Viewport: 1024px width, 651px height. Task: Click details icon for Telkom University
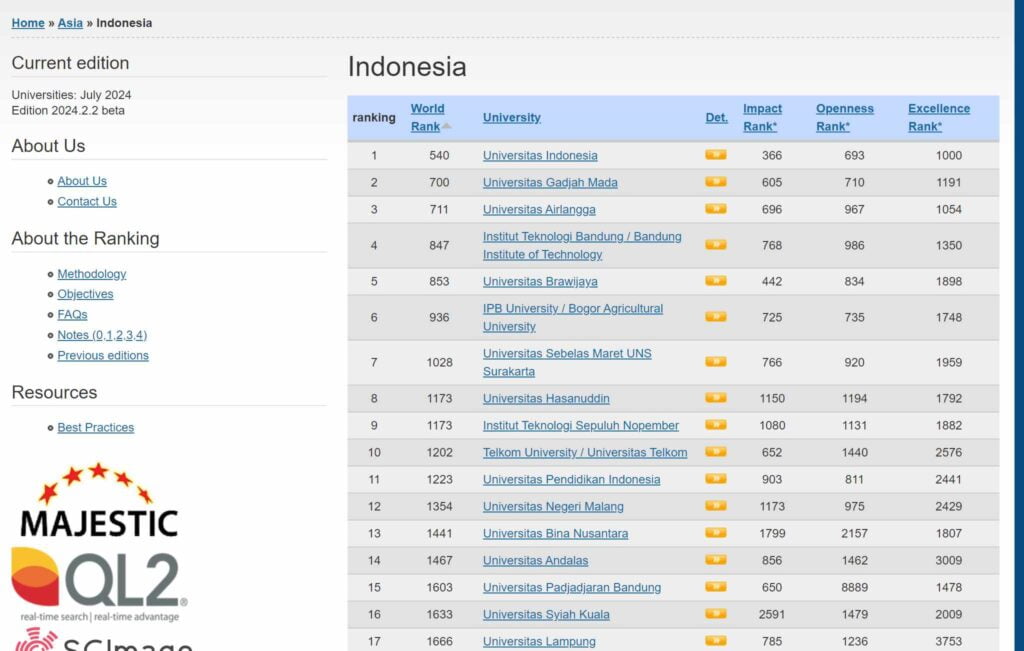click(715, 452)
